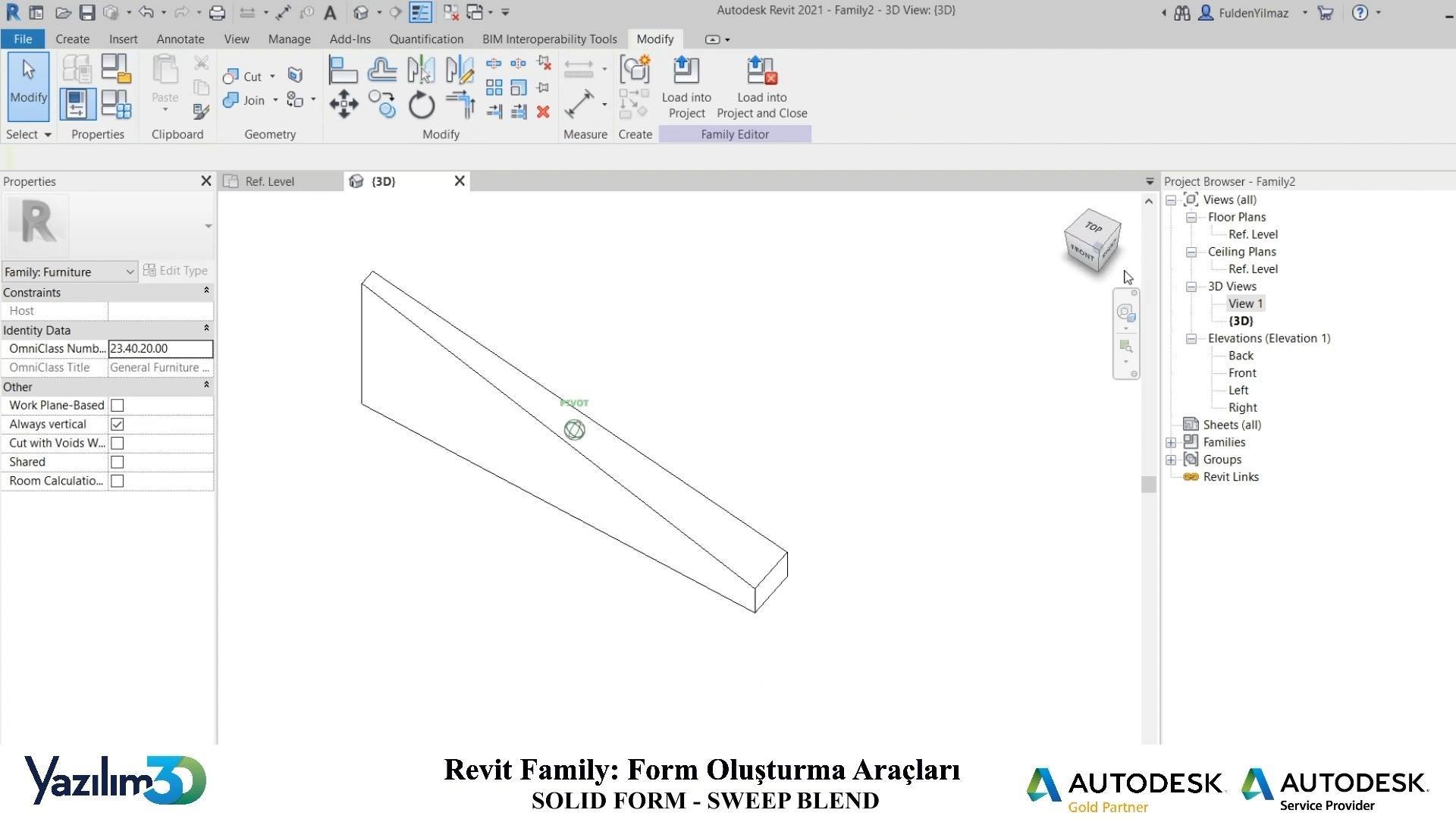Click the drawing area vertical scrollbar thumb

pos(1149,484)
